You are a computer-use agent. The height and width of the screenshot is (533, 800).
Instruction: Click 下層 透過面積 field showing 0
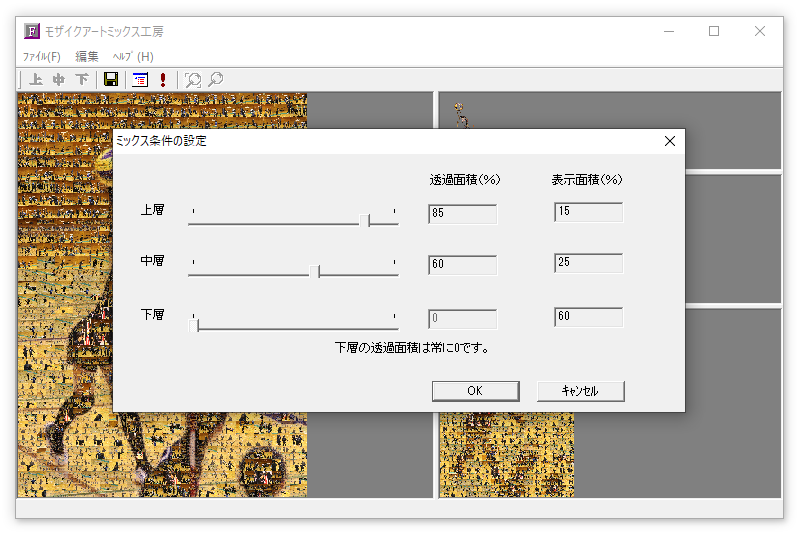click(463, 319)
